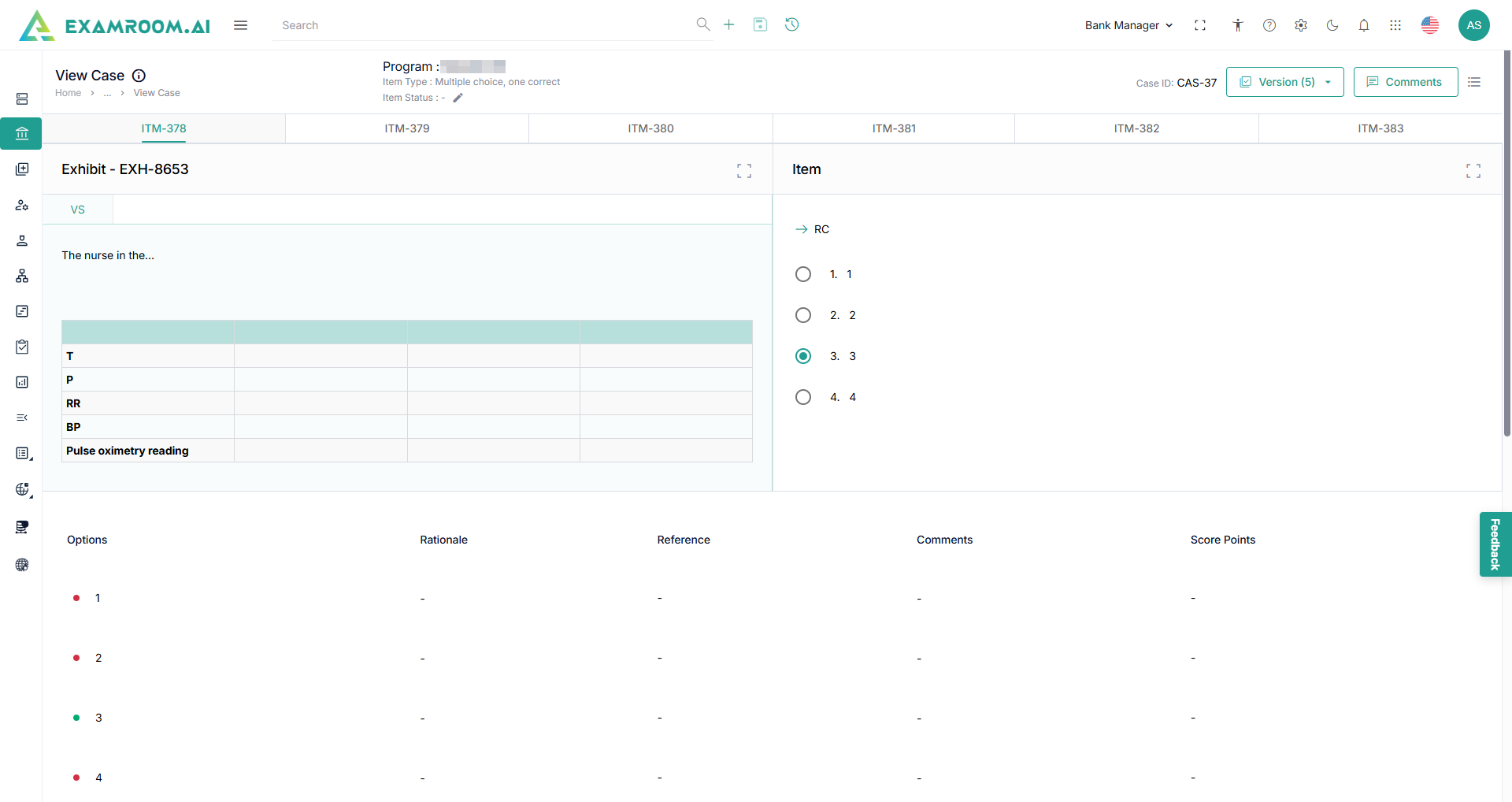Switch to the ITM-380 tab
1512x802 pixels.
click(650, 128)
